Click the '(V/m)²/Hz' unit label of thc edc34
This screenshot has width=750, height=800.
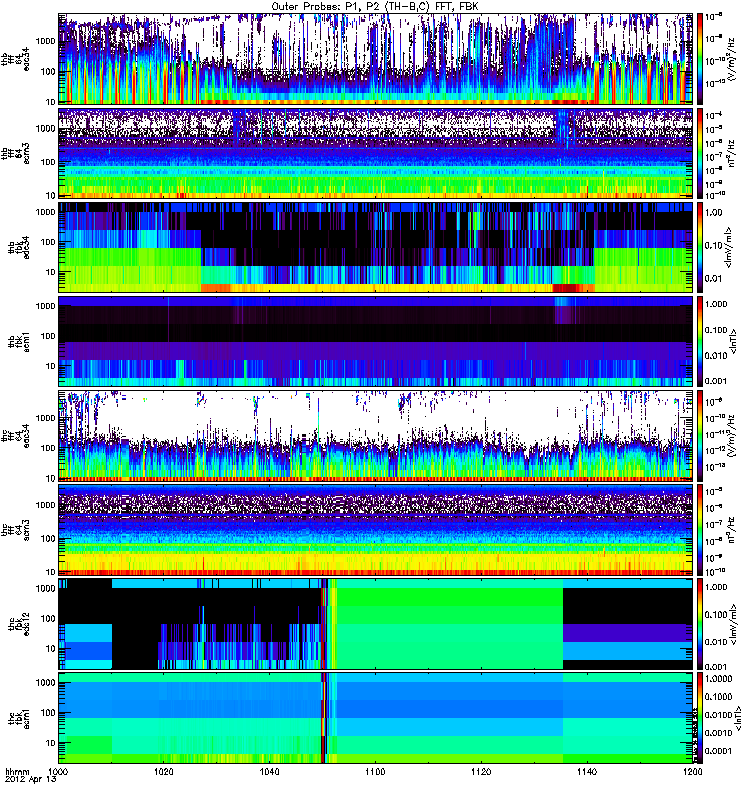732,436
